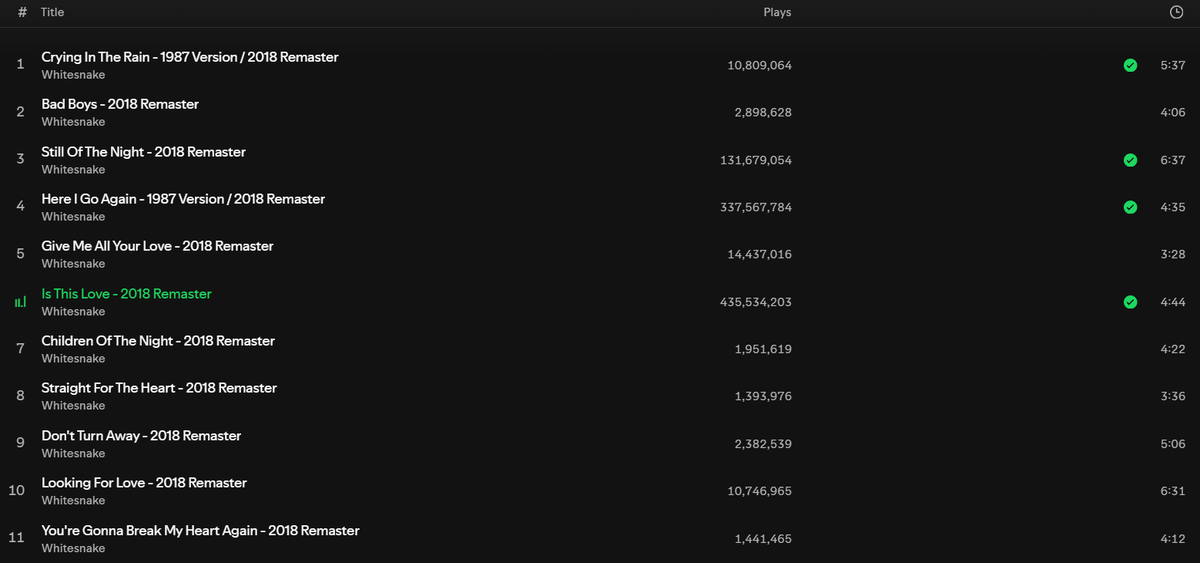Click the saved checkmark for Crying In The Rain

tap(1130, 66)
